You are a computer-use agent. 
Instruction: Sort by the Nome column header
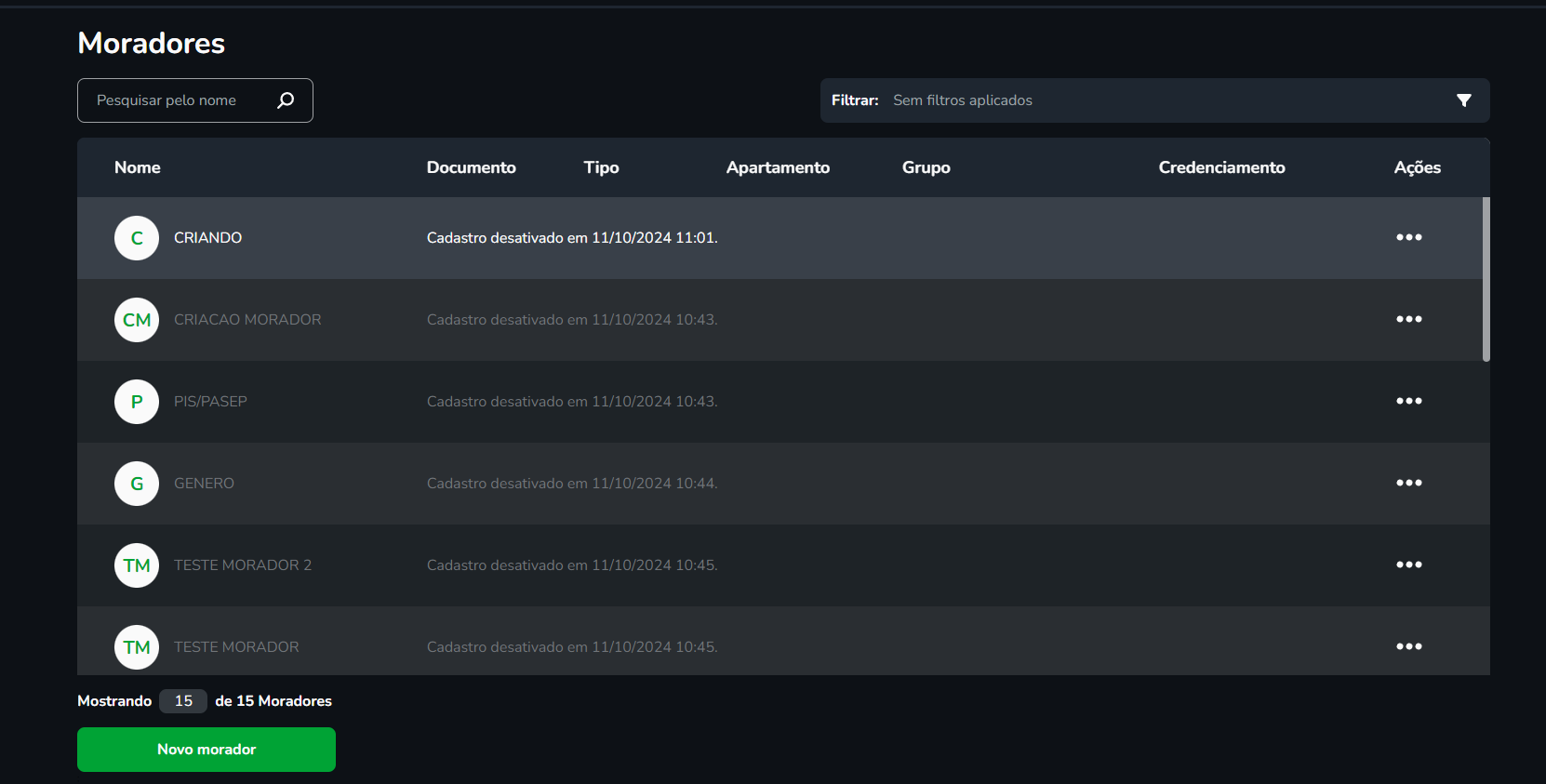138,167
